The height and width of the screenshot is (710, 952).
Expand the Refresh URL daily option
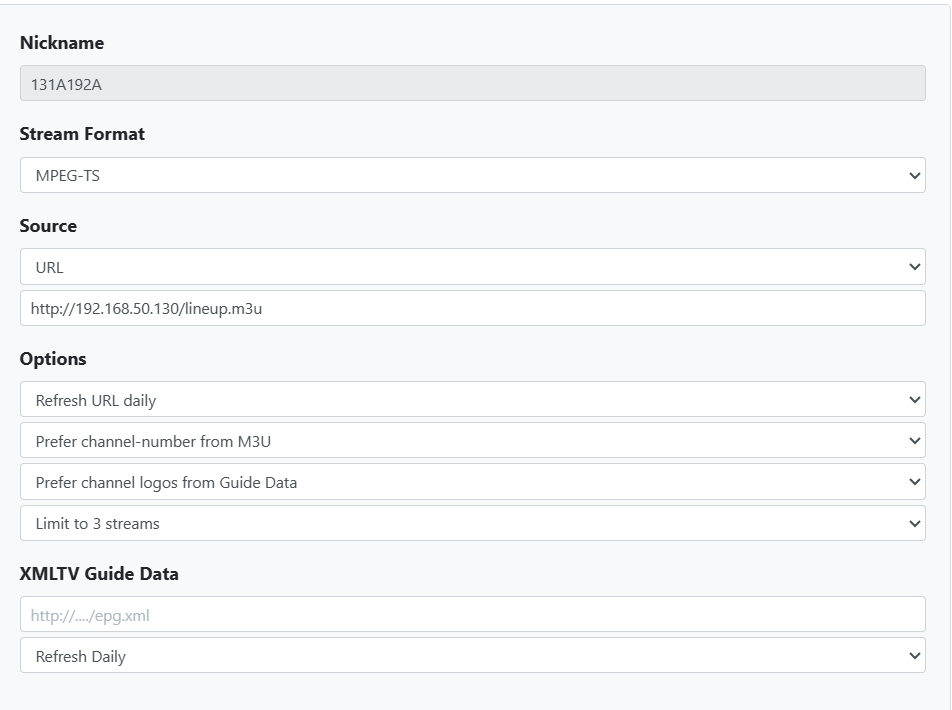pos(472,400)
